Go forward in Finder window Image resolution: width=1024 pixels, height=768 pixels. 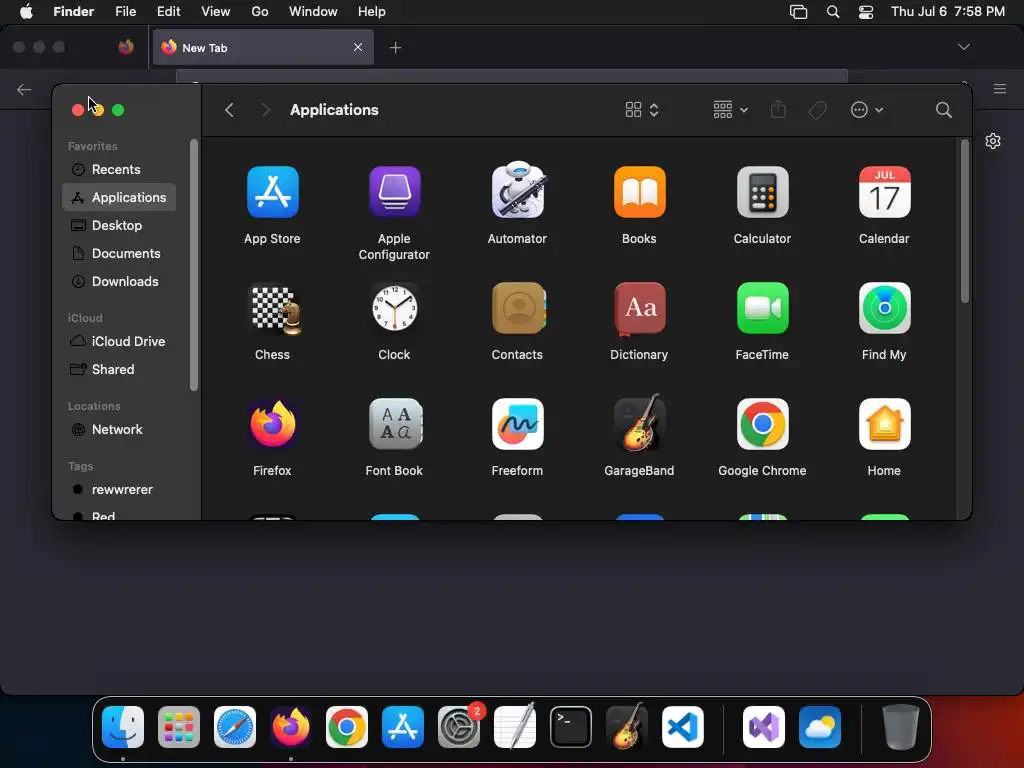(264, 110)
